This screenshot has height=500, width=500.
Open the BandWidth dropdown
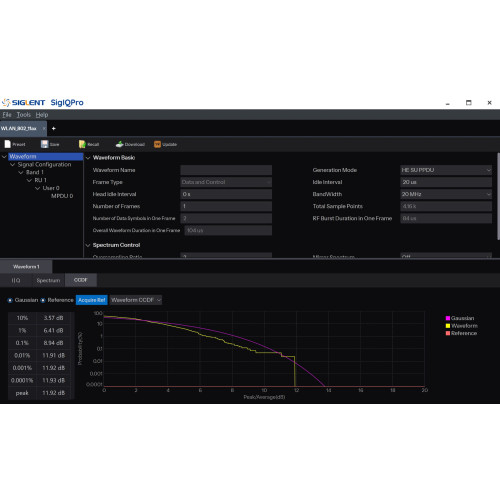coord(446,194)
